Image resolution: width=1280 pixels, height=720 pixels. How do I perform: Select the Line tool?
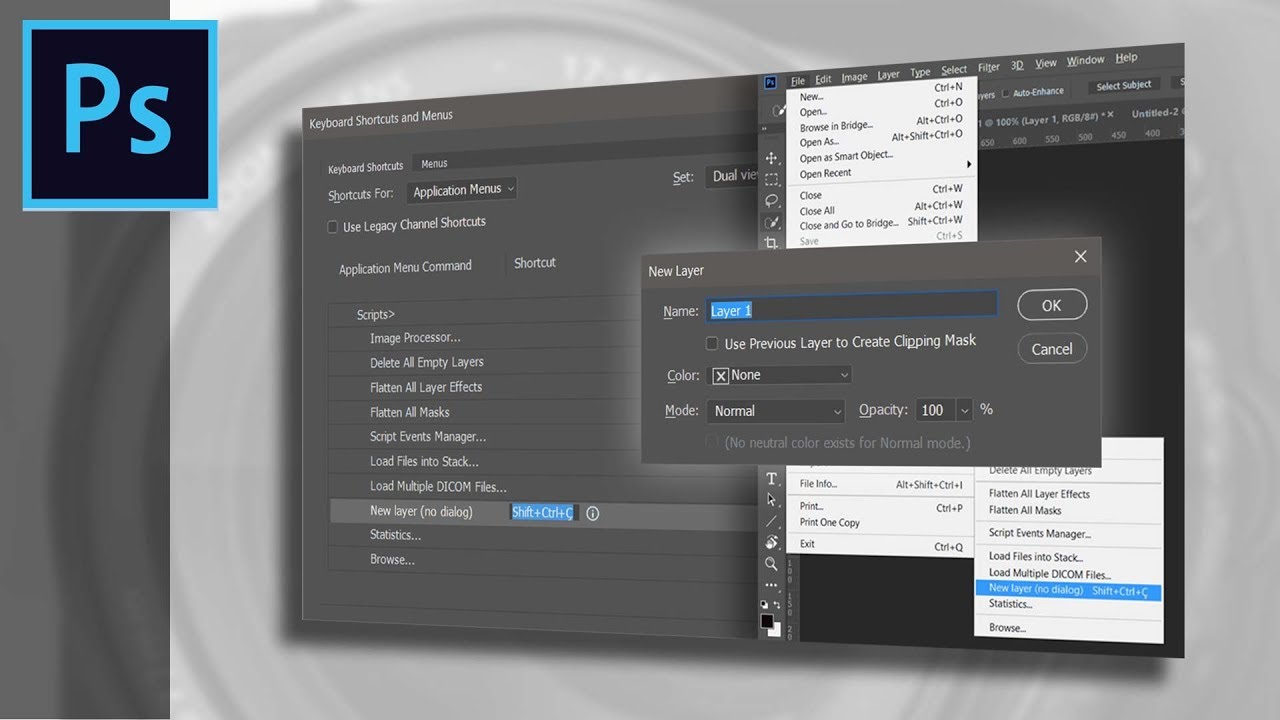point(771,521)
